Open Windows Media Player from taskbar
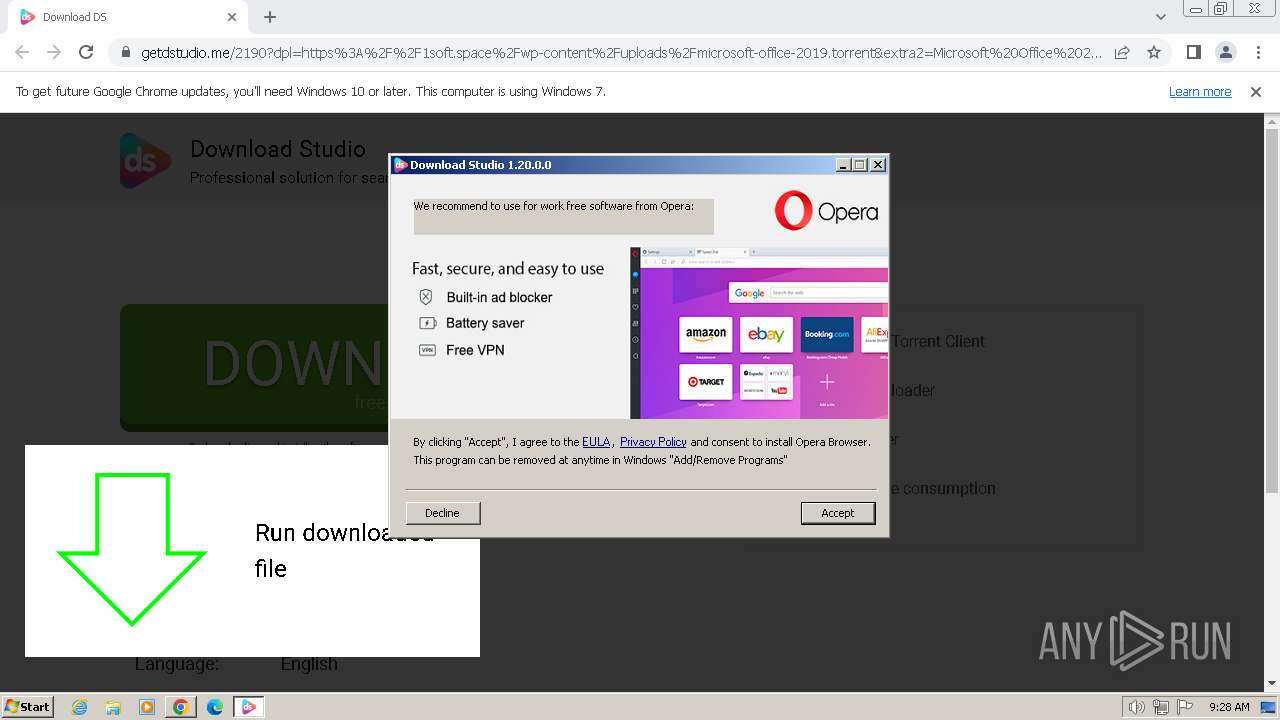 147,707
